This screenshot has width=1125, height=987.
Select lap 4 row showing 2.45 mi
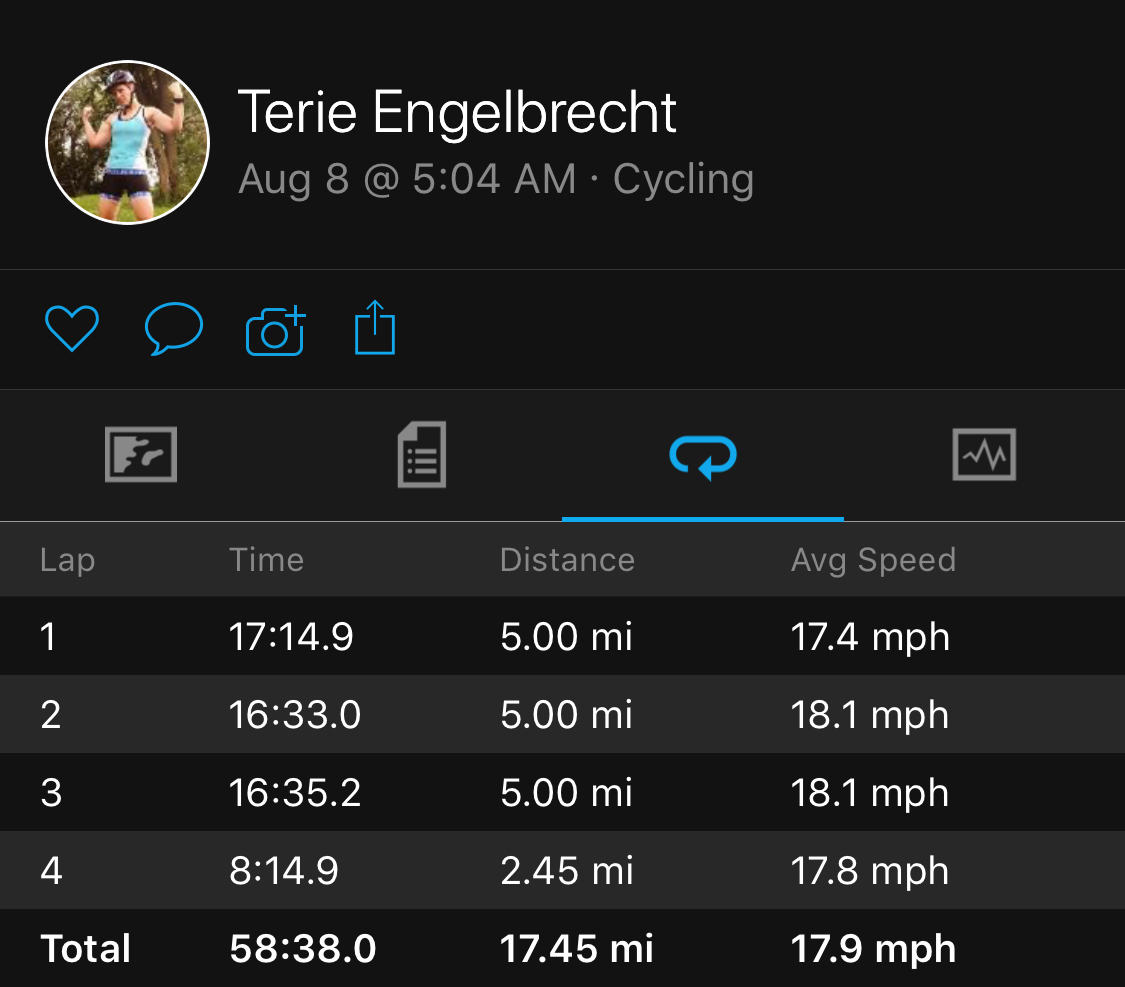tap(562, 871)
